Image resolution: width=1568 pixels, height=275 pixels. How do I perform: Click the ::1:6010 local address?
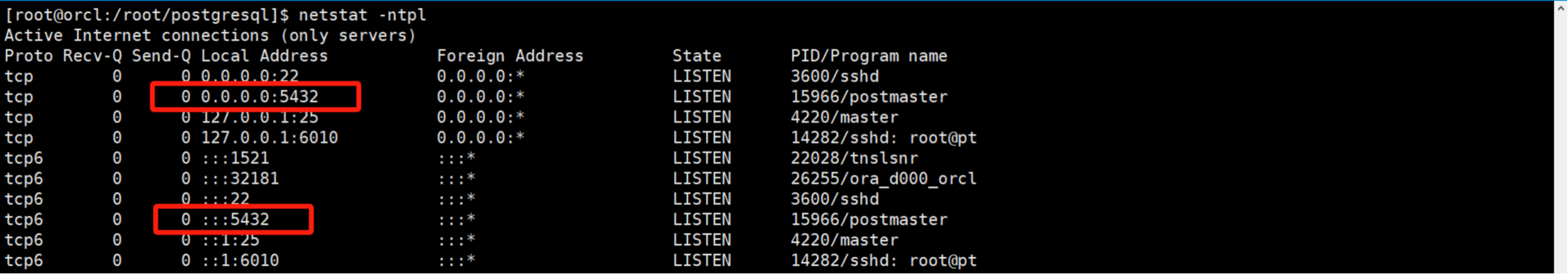point(240,260)
